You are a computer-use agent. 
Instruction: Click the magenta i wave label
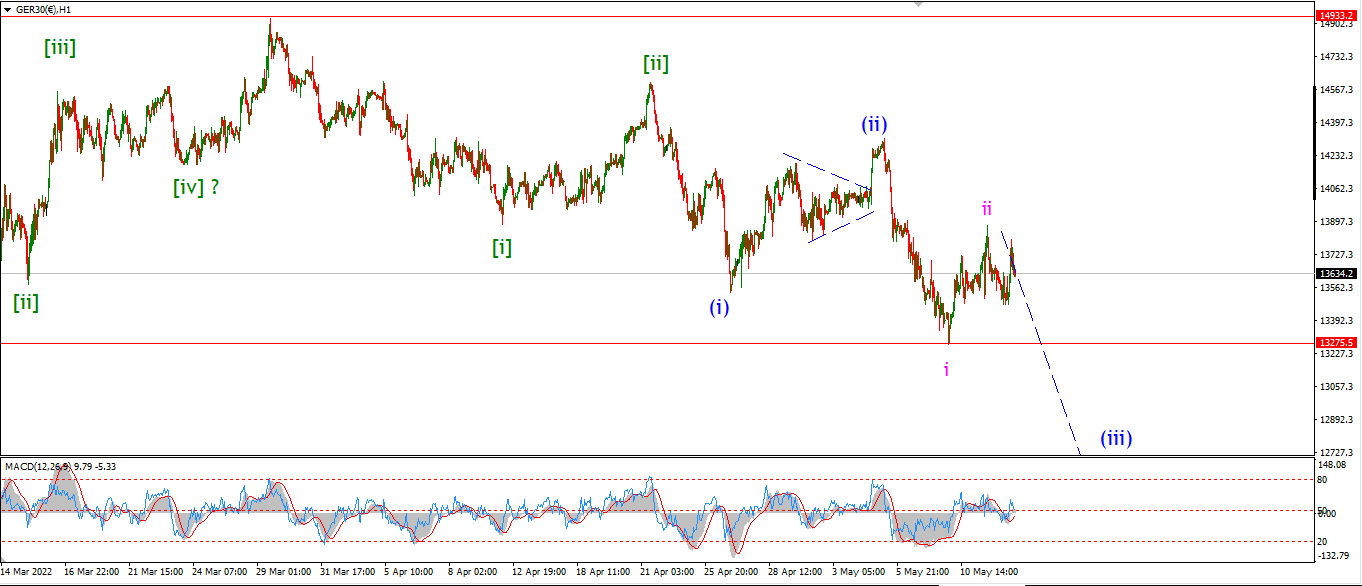(x=946, y=369)
